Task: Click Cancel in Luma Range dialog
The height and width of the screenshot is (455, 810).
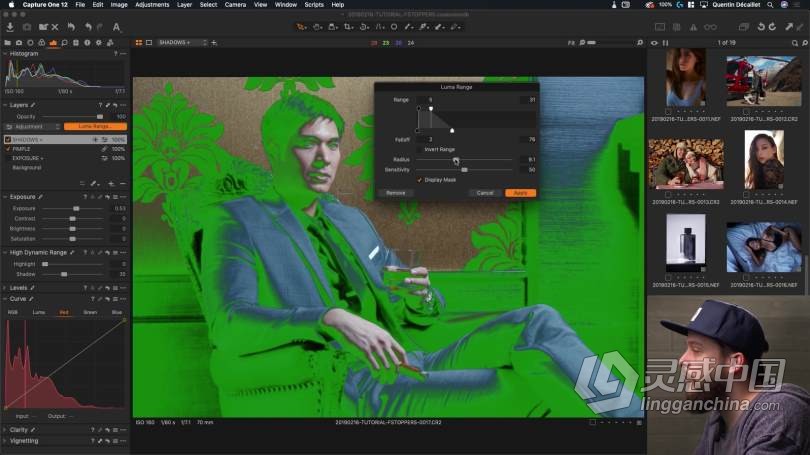Action: pyautogui.click(x=485, y=193)
